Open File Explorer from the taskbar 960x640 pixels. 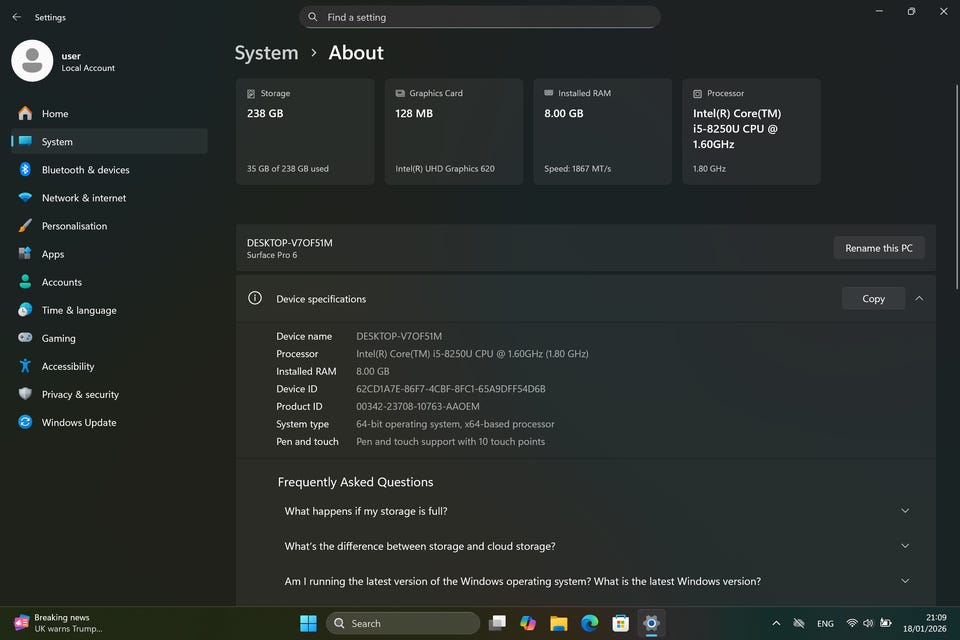click(558, 623)
